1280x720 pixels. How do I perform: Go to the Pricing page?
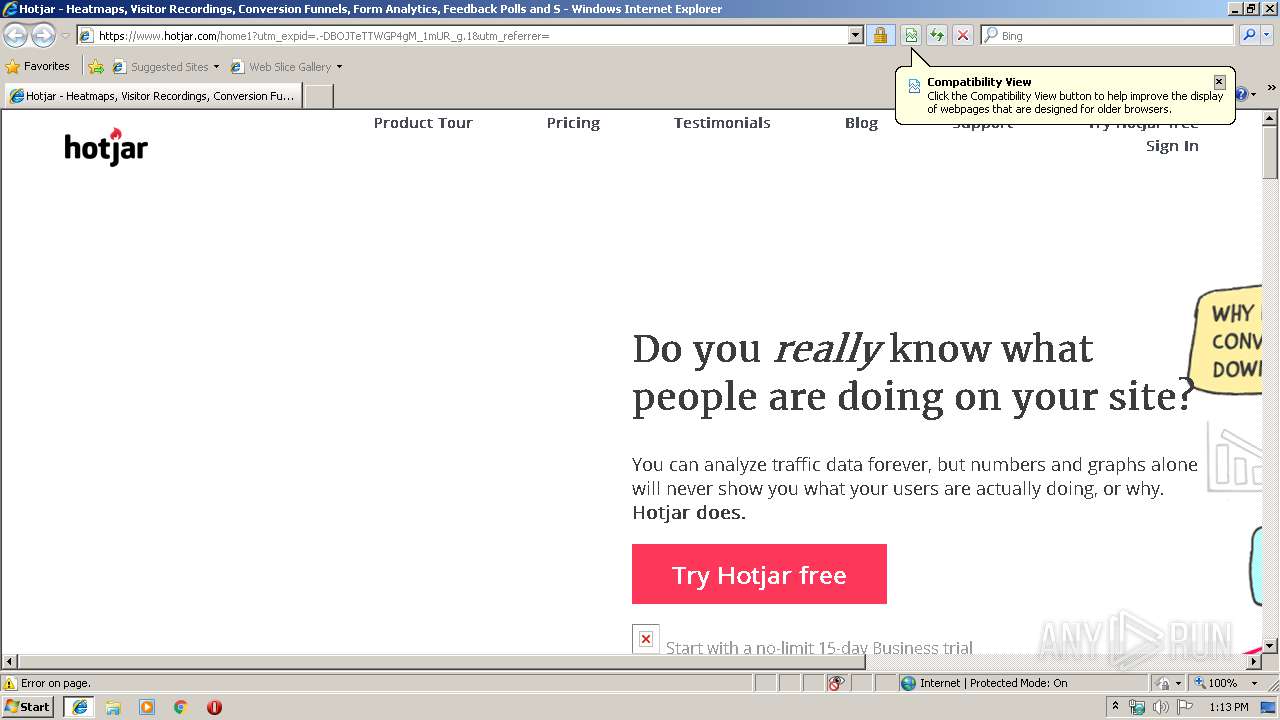tap(573, 123)
